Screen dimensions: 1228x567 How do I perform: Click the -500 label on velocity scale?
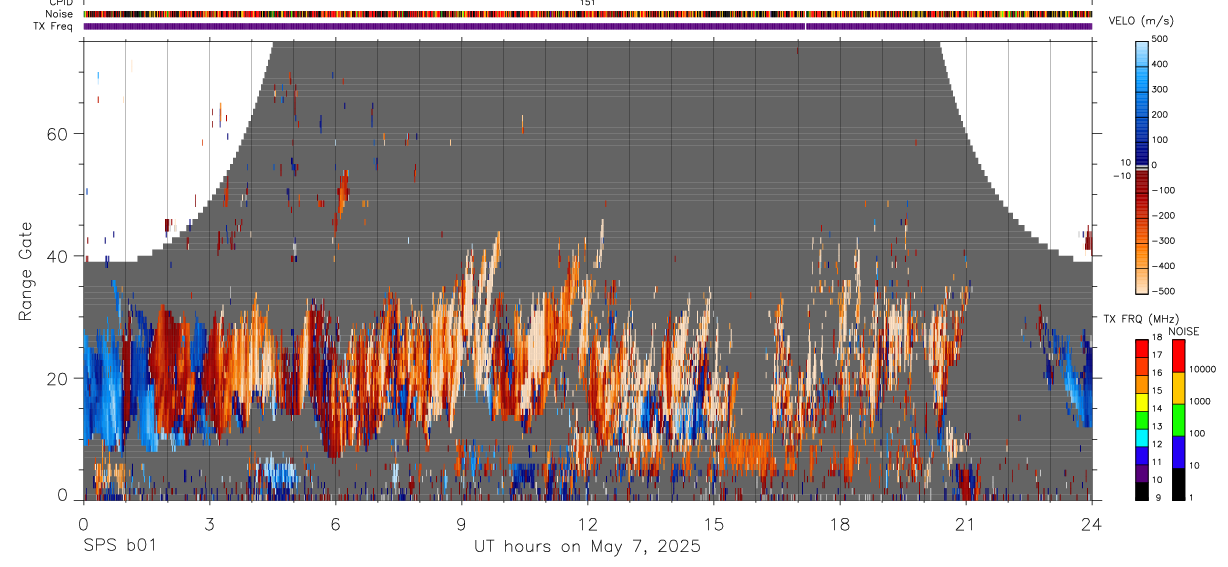click(1165, 290)
